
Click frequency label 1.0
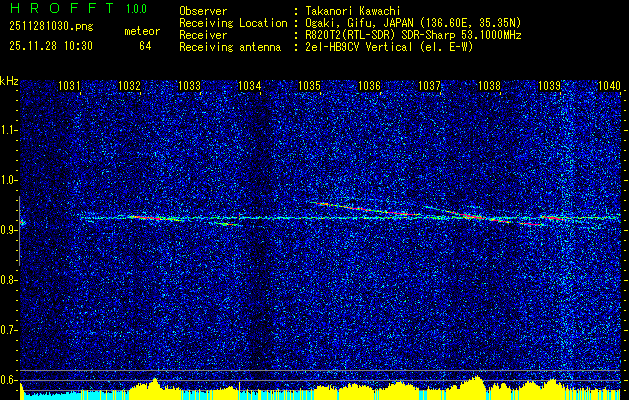(x=8, y=180)
